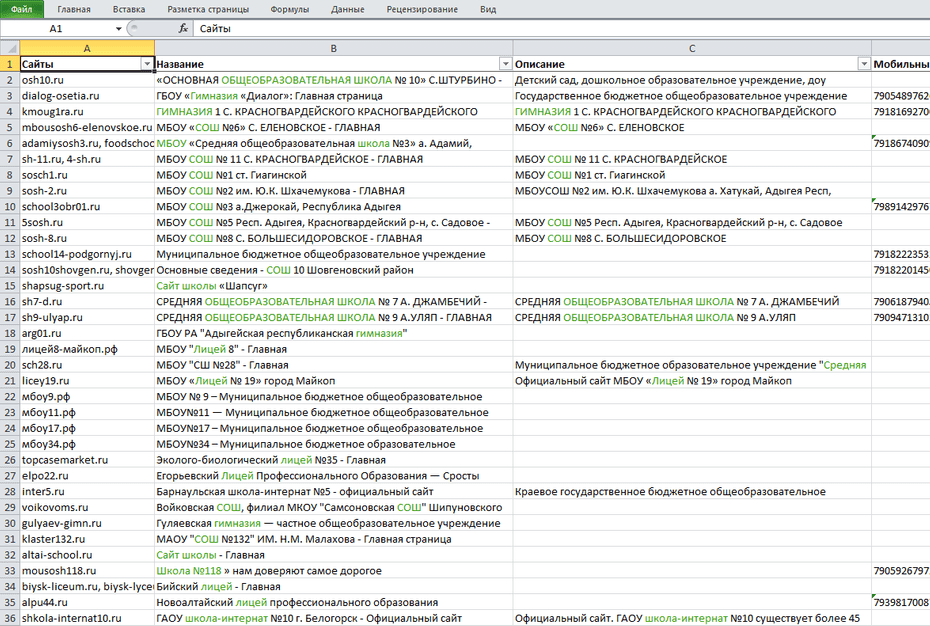Viewport: 930px width, 626px height.
Task: Click the Insert Function fx icon
Action: coord(183,29)
